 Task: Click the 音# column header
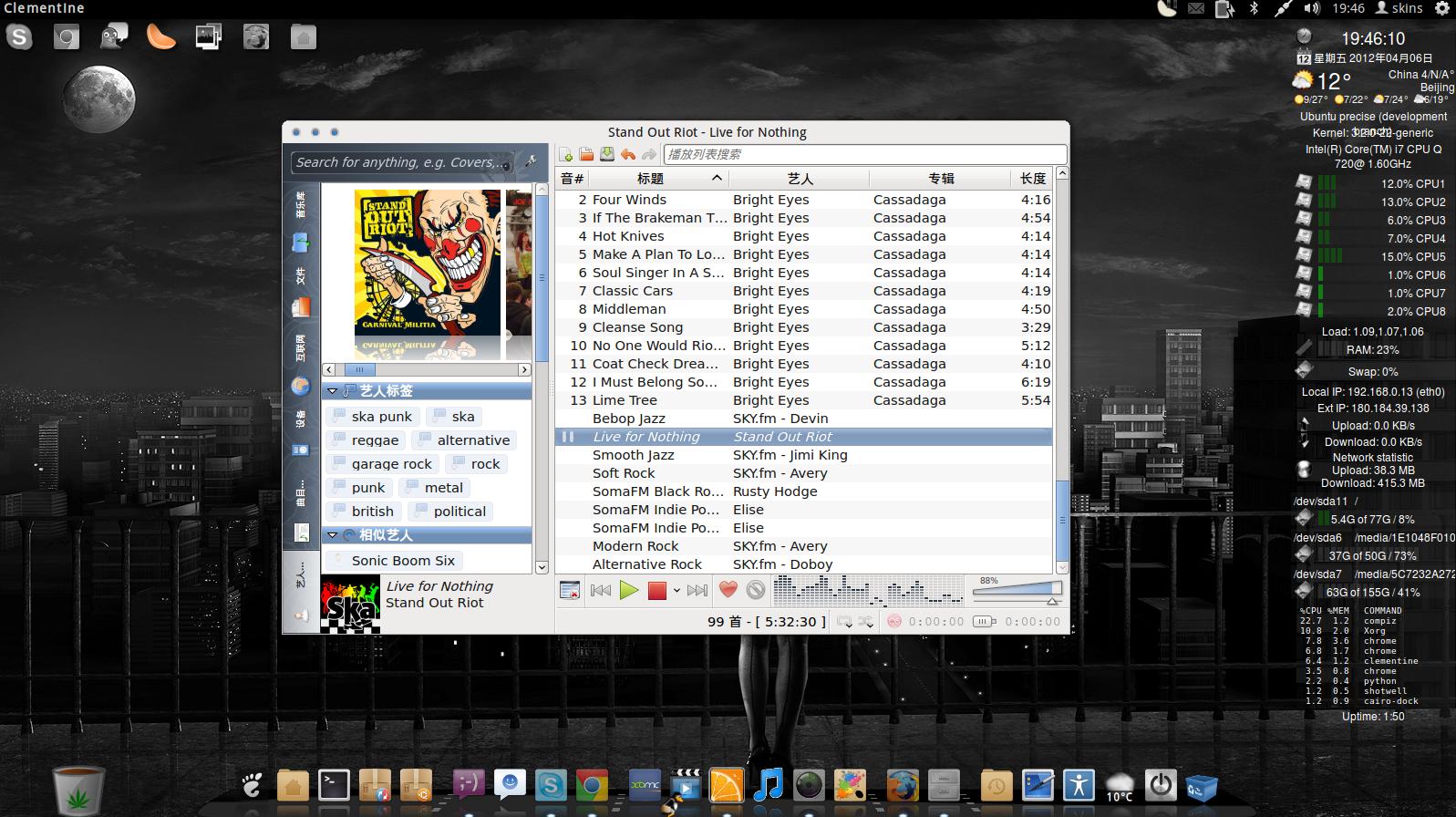click(573, 178)
